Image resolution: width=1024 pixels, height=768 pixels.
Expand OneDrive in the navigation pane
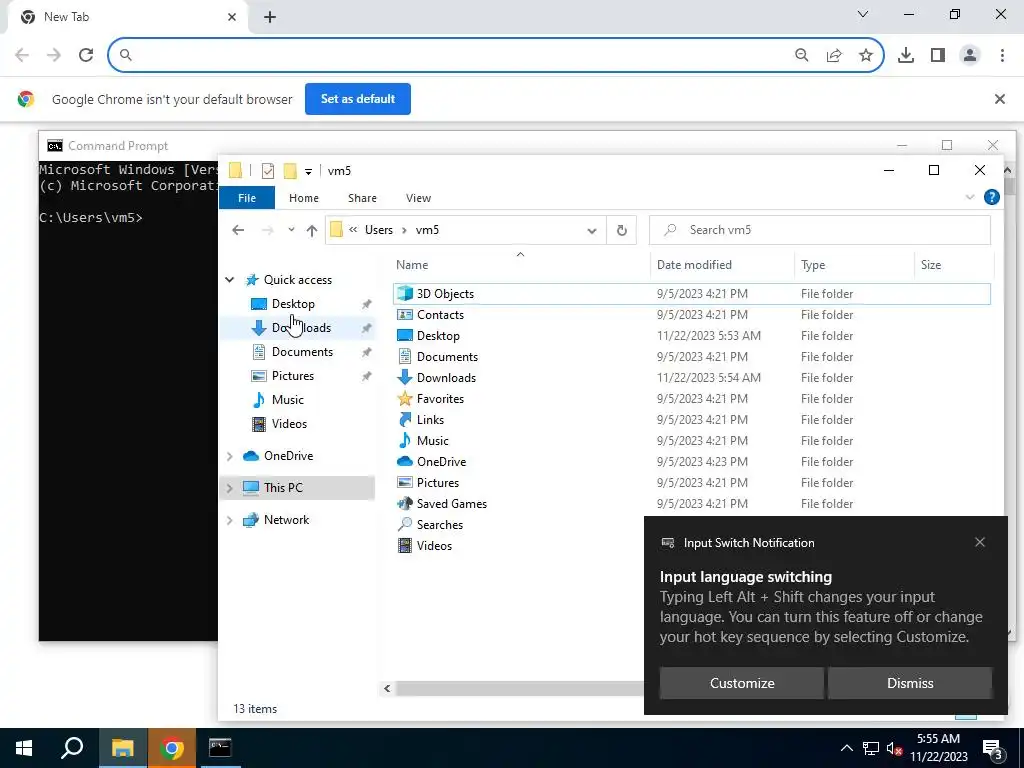point(229,456)
